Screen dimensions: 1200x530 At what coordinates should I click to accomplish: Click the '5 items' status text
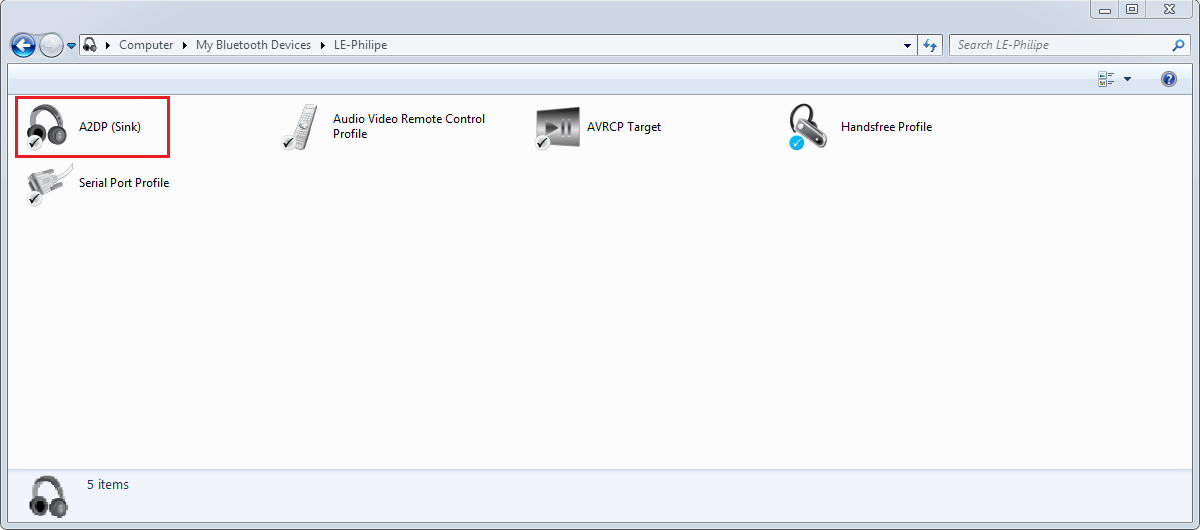click(108, 485)
